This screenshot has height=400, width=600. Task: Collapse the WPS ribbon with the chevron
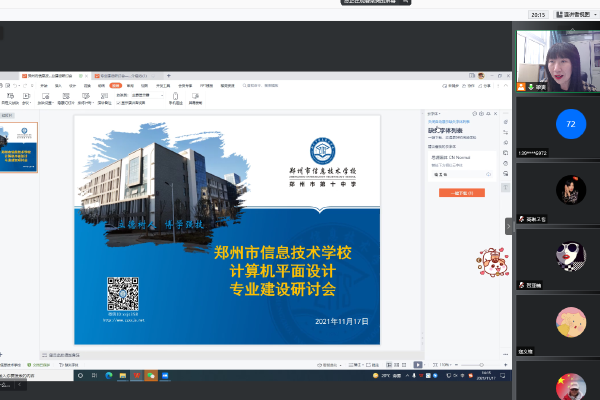[506, 86]
